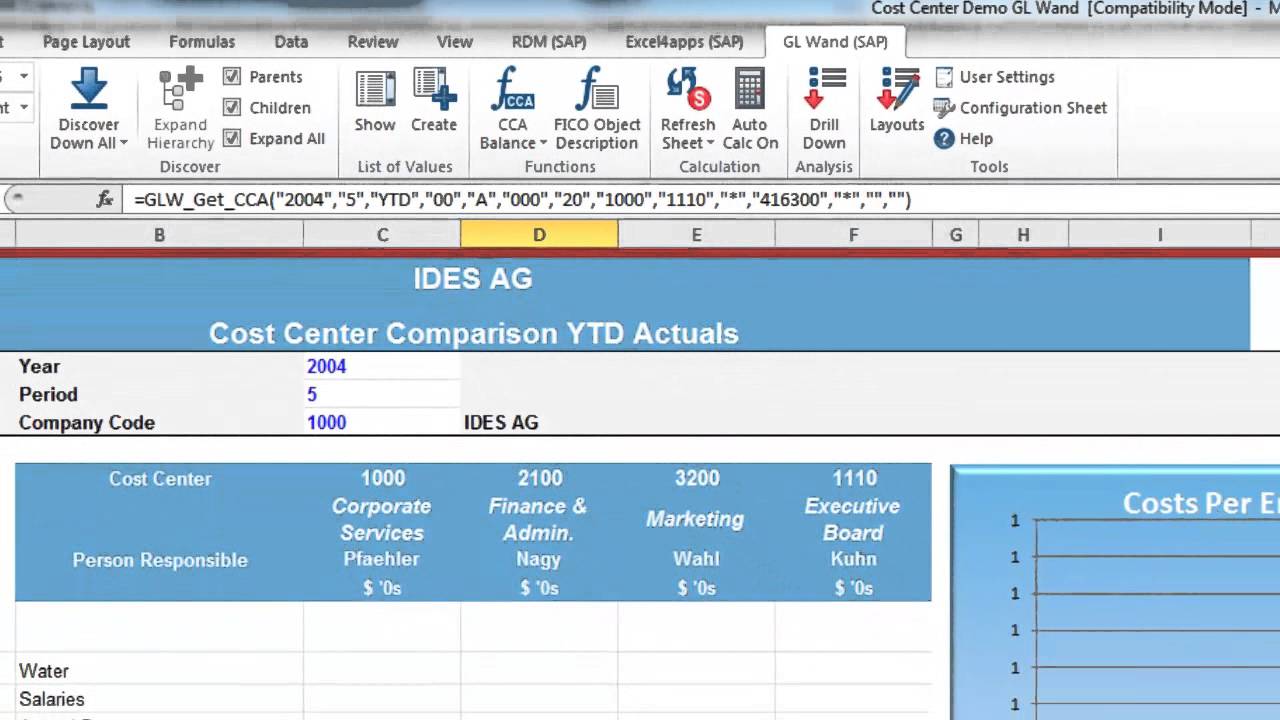The width and height of the screenshot is (1280, 720).
Task: Click the Nagy name cell
Action: click(539, 559)
